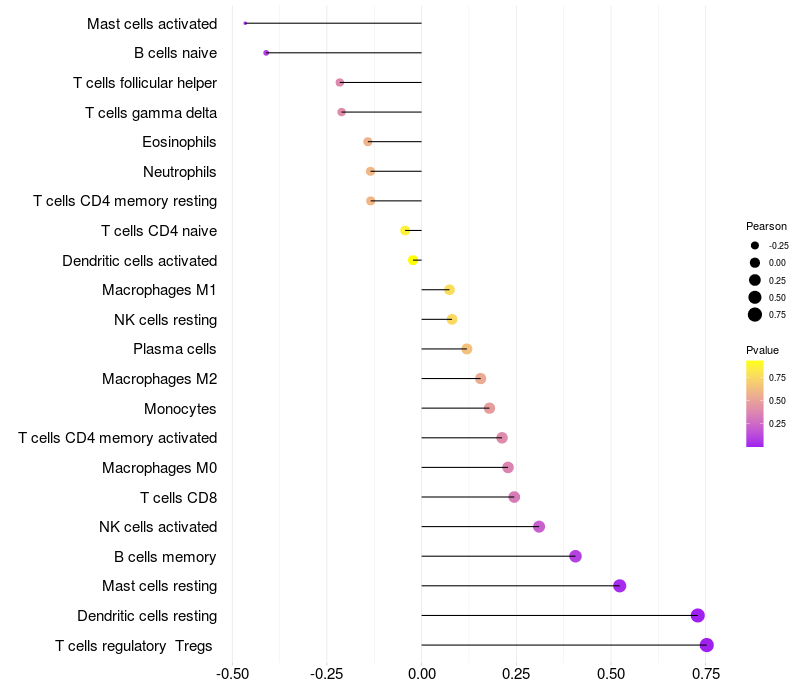Click the Pearson legend title
Viewport: 800px width, 700px height.
(x=766, y=226)
